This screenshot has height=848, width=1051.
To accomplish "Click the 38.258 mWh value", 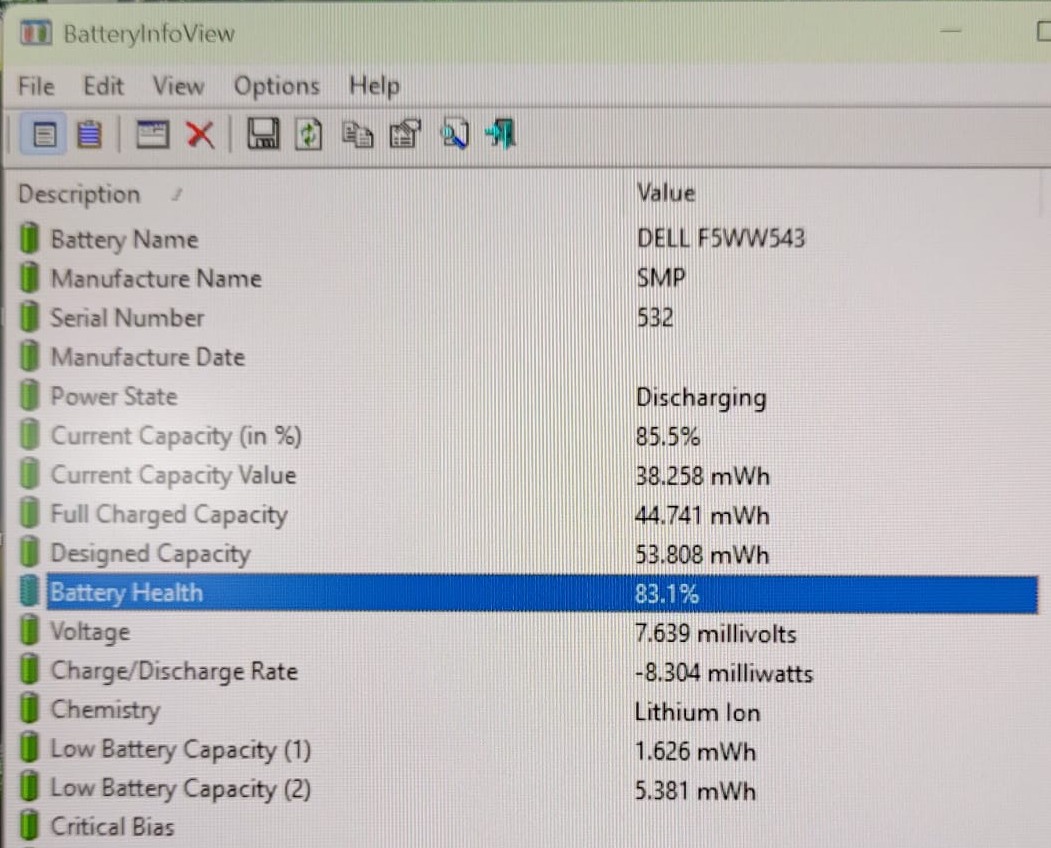I will pos(702,476).
